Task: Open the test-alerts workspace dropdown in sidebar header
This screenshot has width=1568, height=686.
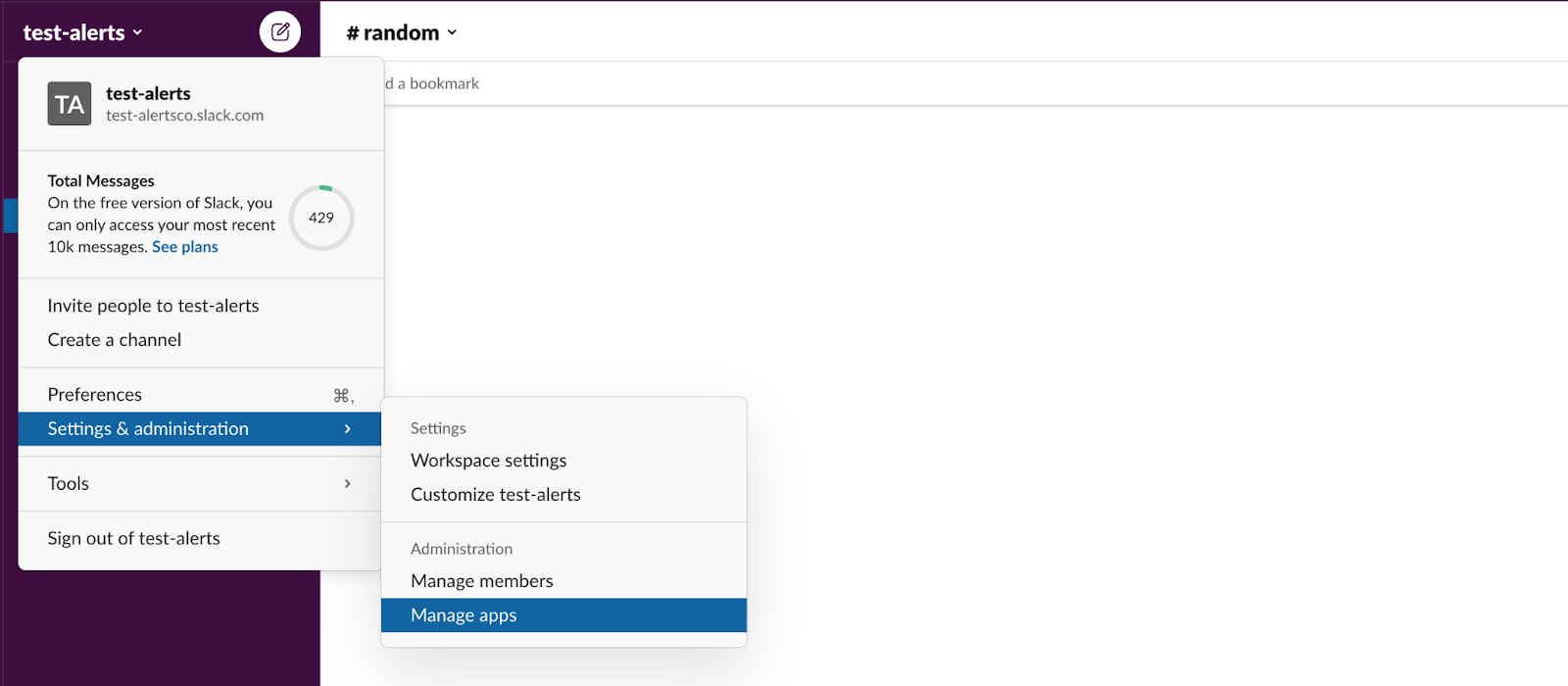Action: (83, 32)
